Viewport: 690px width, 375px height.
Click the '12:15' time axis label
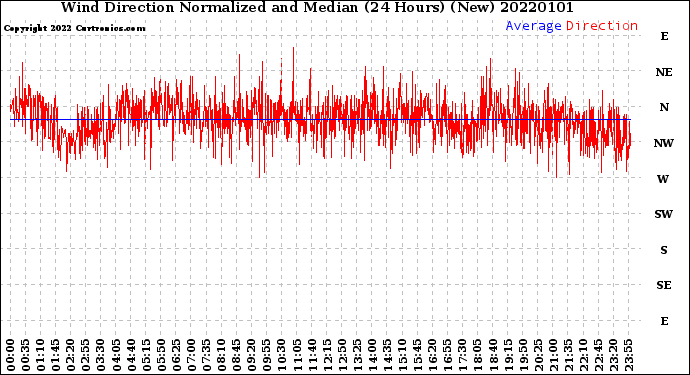(327, 355)
